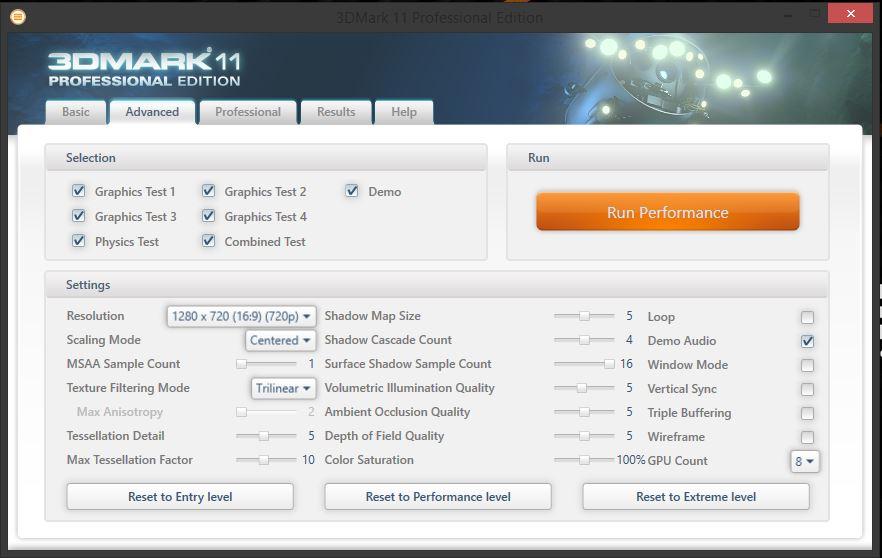Open the Help tab
This screenshot has width=882, height=558.
coord(404,112)
